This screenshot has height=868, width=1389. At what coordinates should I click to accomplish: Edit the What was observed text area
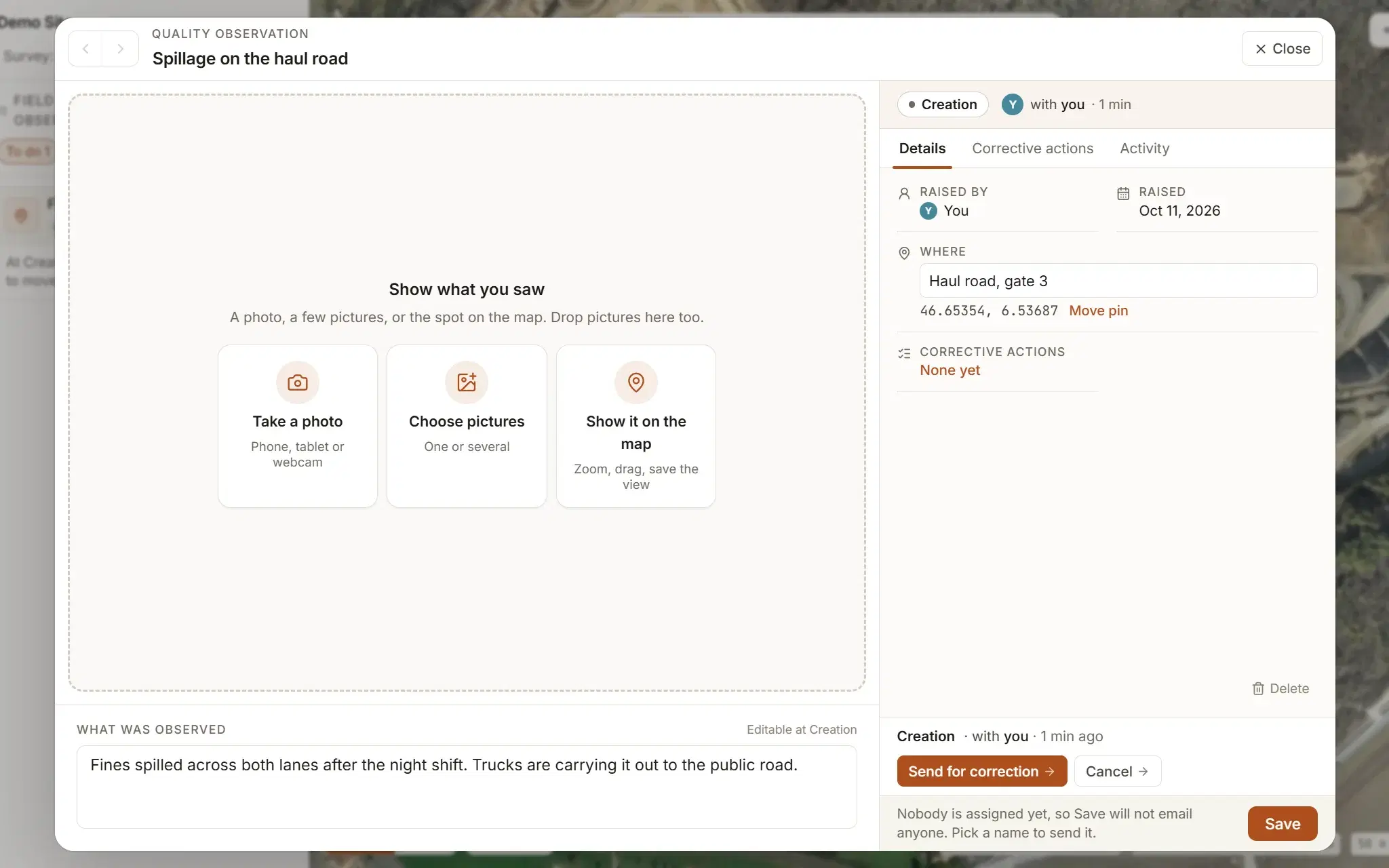[x=467, y=787]
